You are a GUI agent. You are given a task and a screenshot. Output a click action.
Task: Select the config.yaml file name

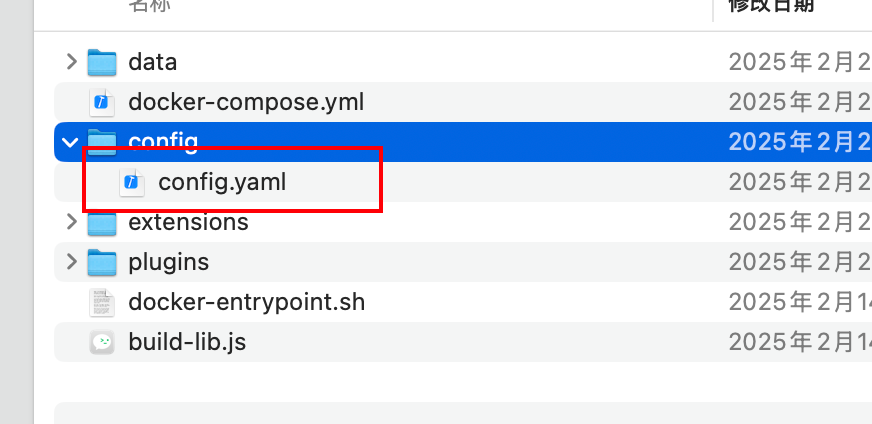[x=222, y=183]
